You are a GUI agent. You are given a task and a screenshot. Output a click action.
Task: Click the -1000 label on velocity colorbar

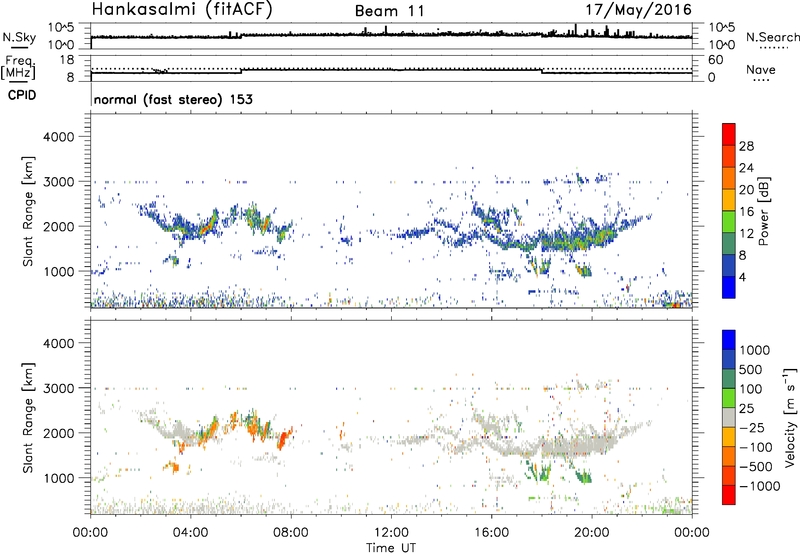coord(759,486)
